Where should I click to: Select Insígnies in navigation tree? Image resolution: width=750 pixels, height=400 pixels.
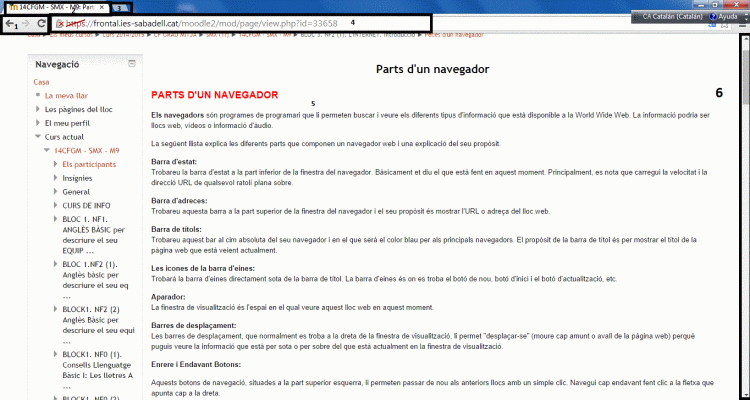pos(77,178)
